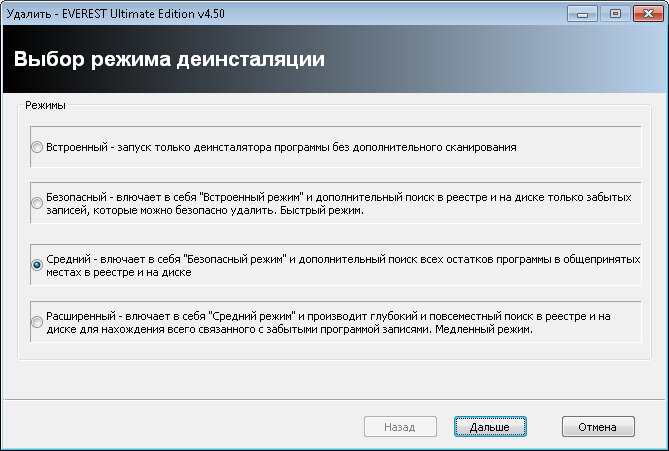This screenshot has width=669, height=451.
Task: Click the Дальше button
Action: tap(490, 427)
